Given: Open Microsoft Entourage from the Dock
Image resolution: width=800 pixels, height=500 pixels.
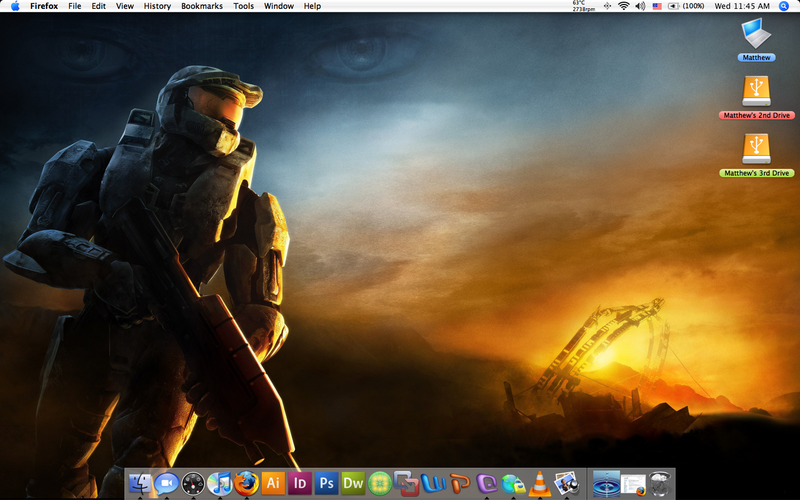Looking at the screenshot, I should coord(486,483).
